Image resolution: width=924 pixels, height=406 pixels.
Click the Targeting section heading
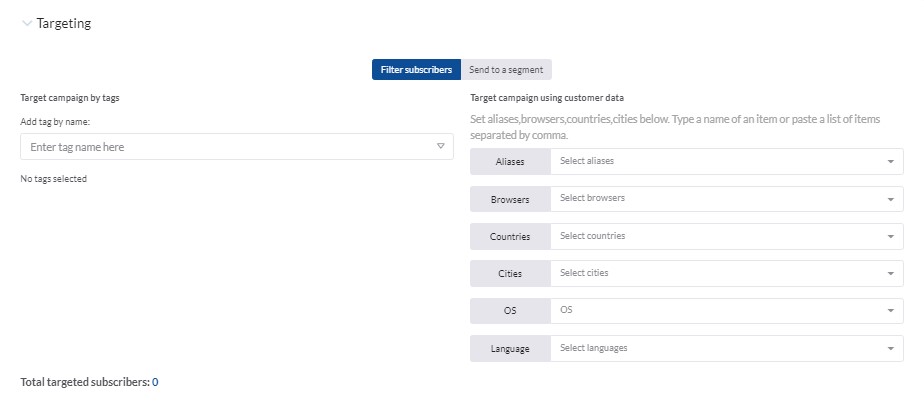pos(64,24)
